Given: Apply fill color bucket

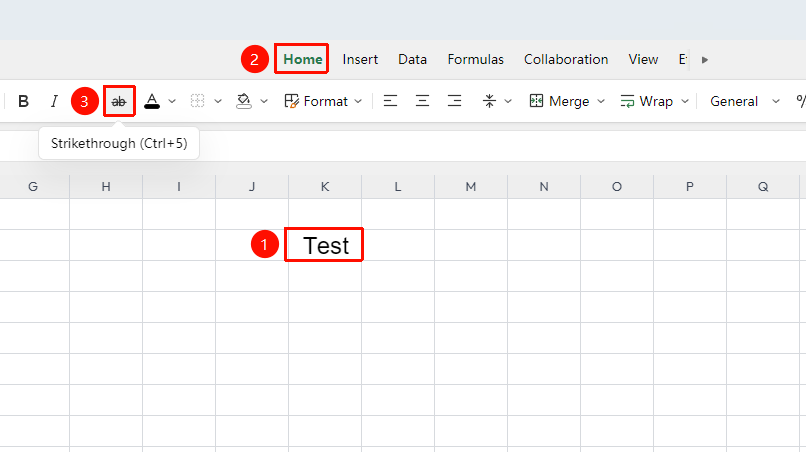Looking at the screenshot, I should (244, 101).
